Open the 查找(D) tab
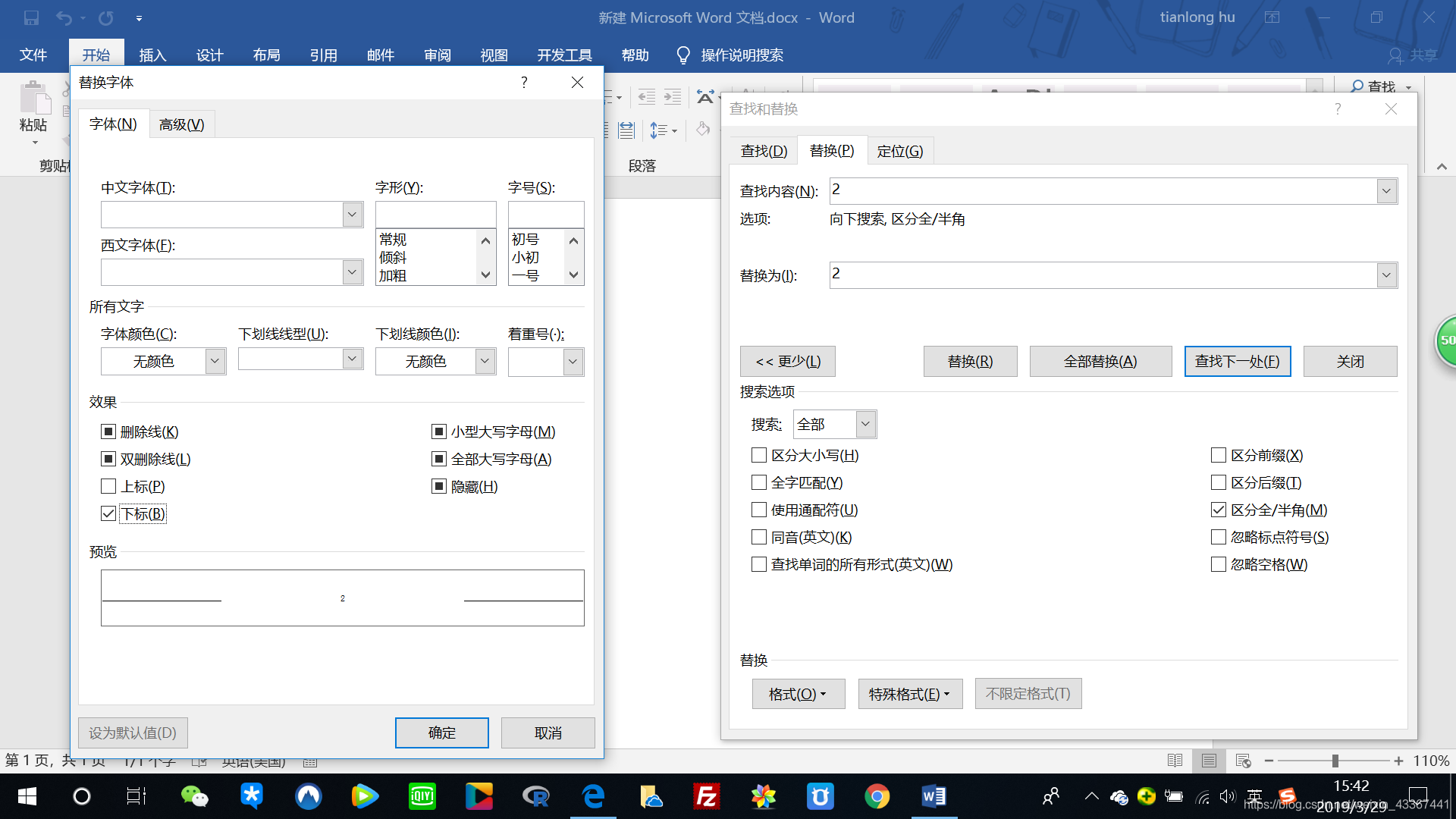The image size is (1456, 819). point(764,151)
